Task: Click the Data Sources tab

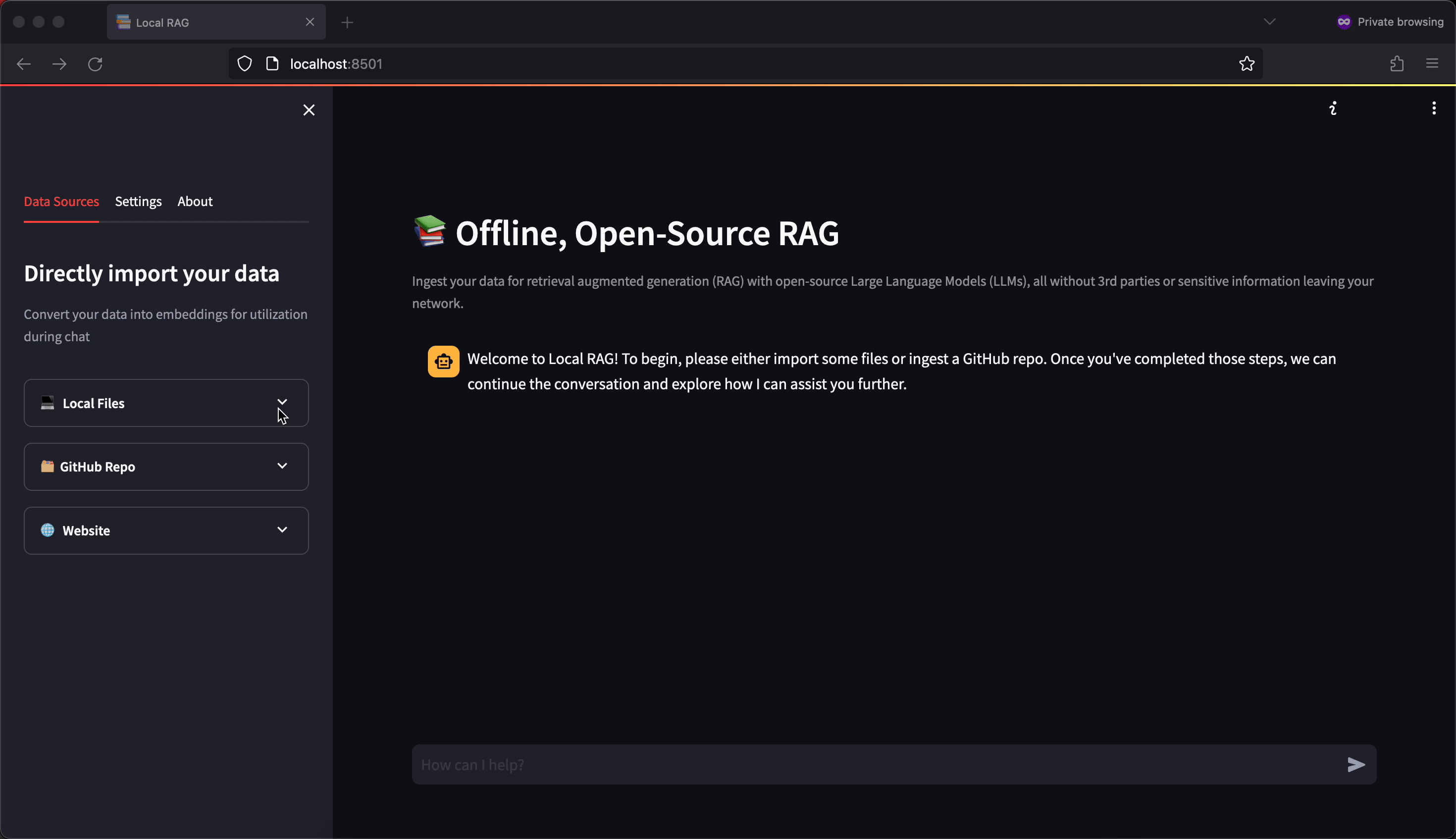Action: [61, 201]
